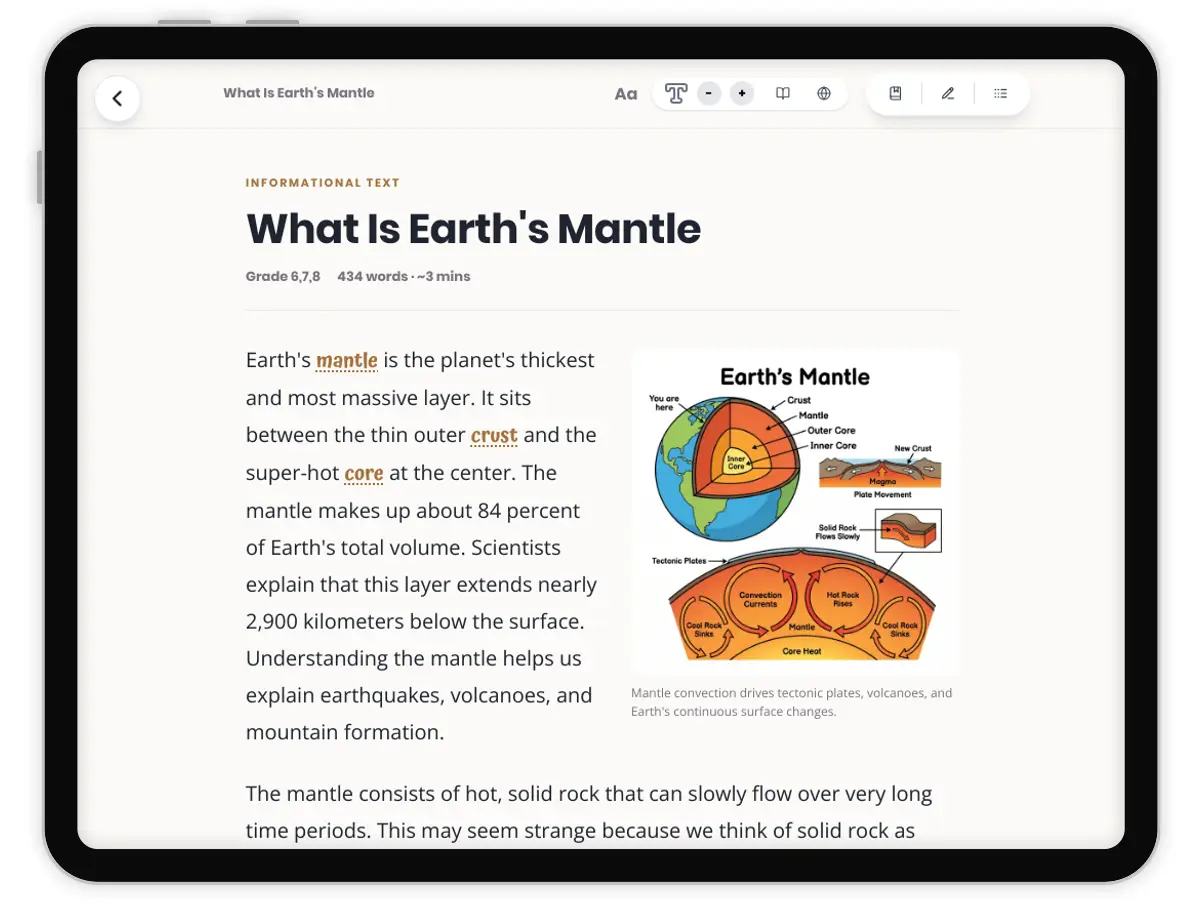Click the bookmark notebook icon
1200x906 pixels.
tap(896, 94)
